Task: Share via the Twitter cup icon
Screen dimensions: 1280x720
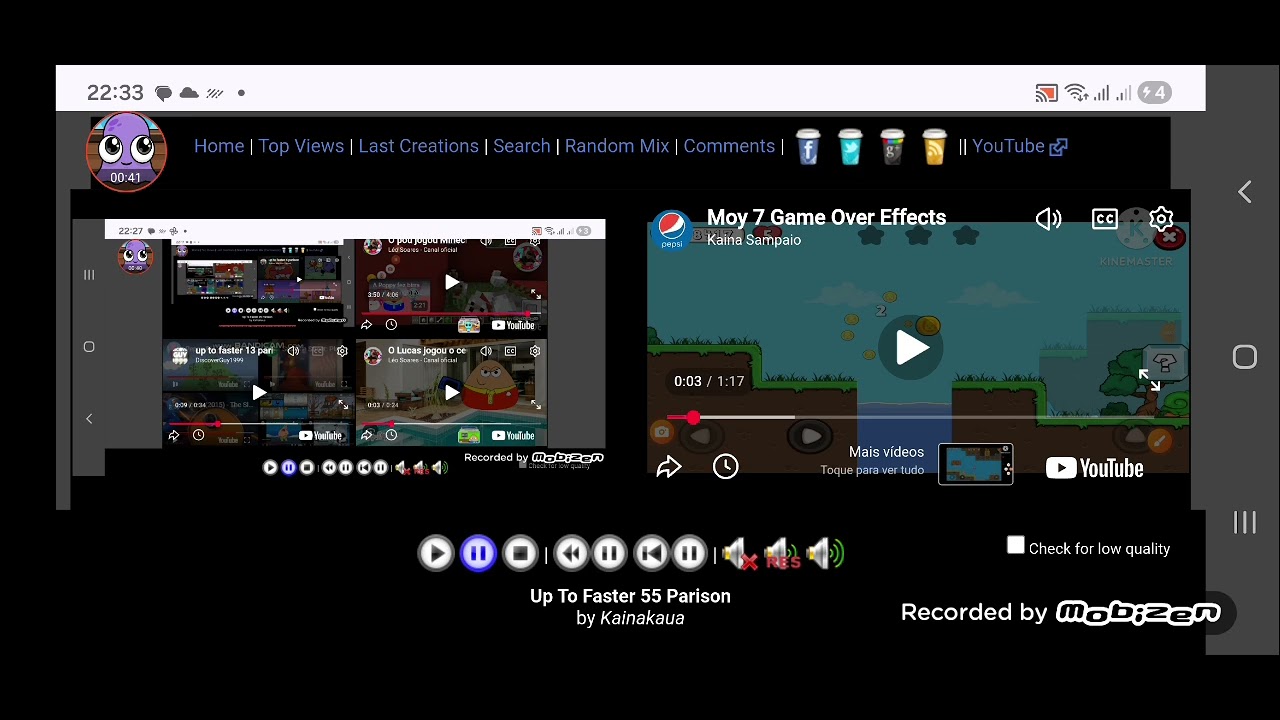Action: point(850,147)
